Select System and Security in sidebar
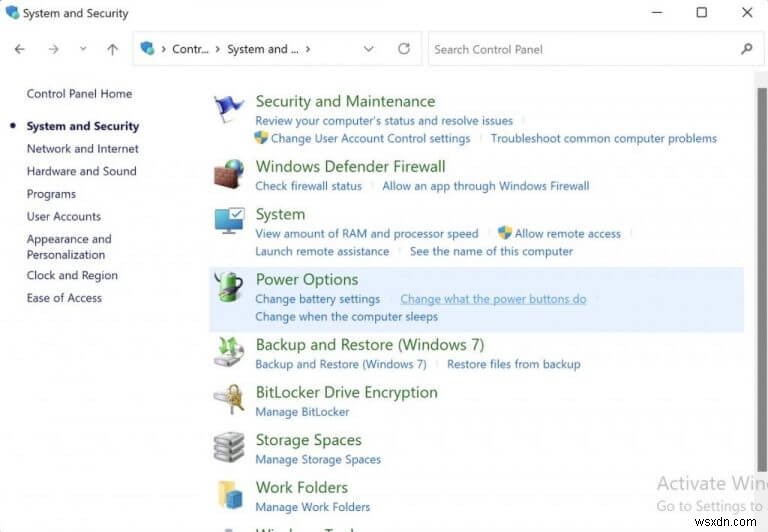 tap(83, 126)
